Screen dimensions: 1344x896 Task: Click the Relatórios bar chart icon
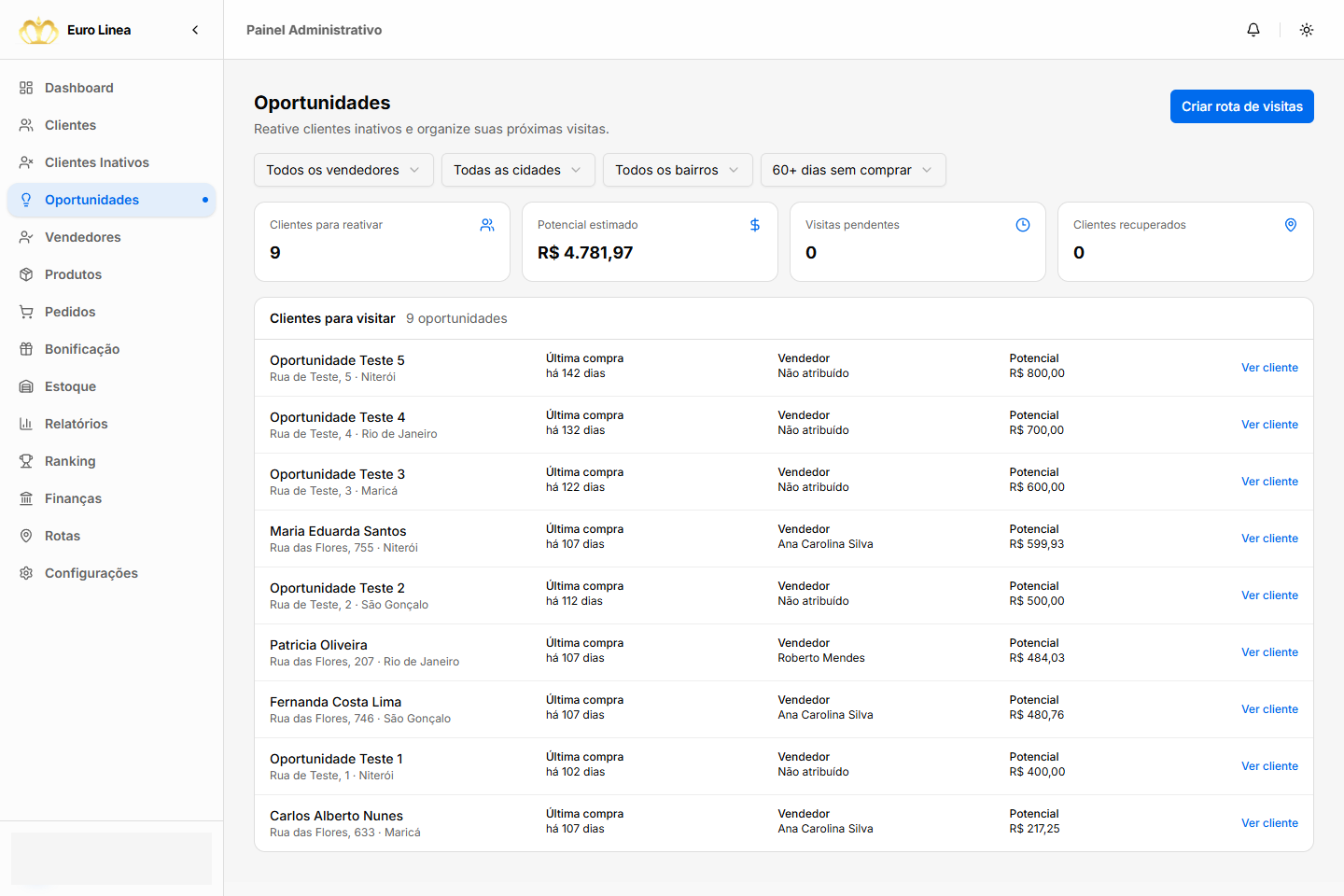pos(26,424)
